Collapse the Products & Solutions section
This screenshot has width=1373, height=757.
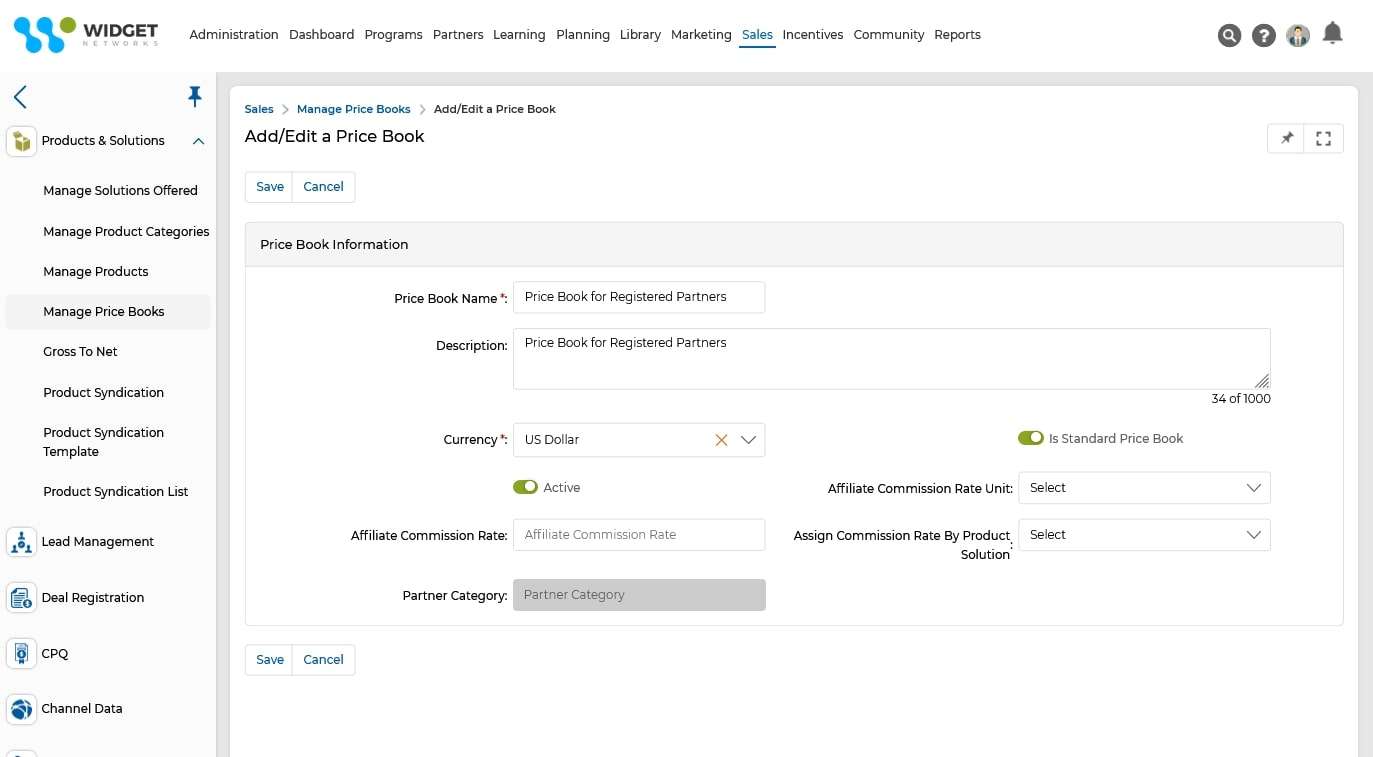tap(197, 141)
